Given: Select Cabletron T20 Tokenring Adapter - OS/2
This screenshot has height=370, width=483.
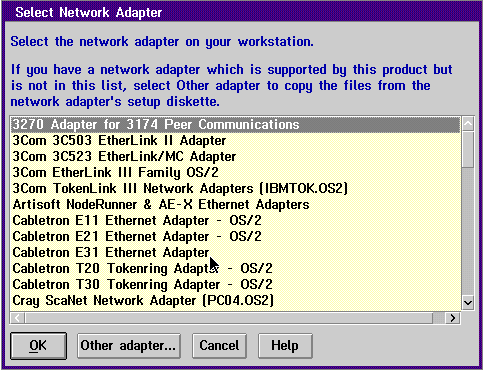Looking at the screenshot, I should tap(235, 268).
